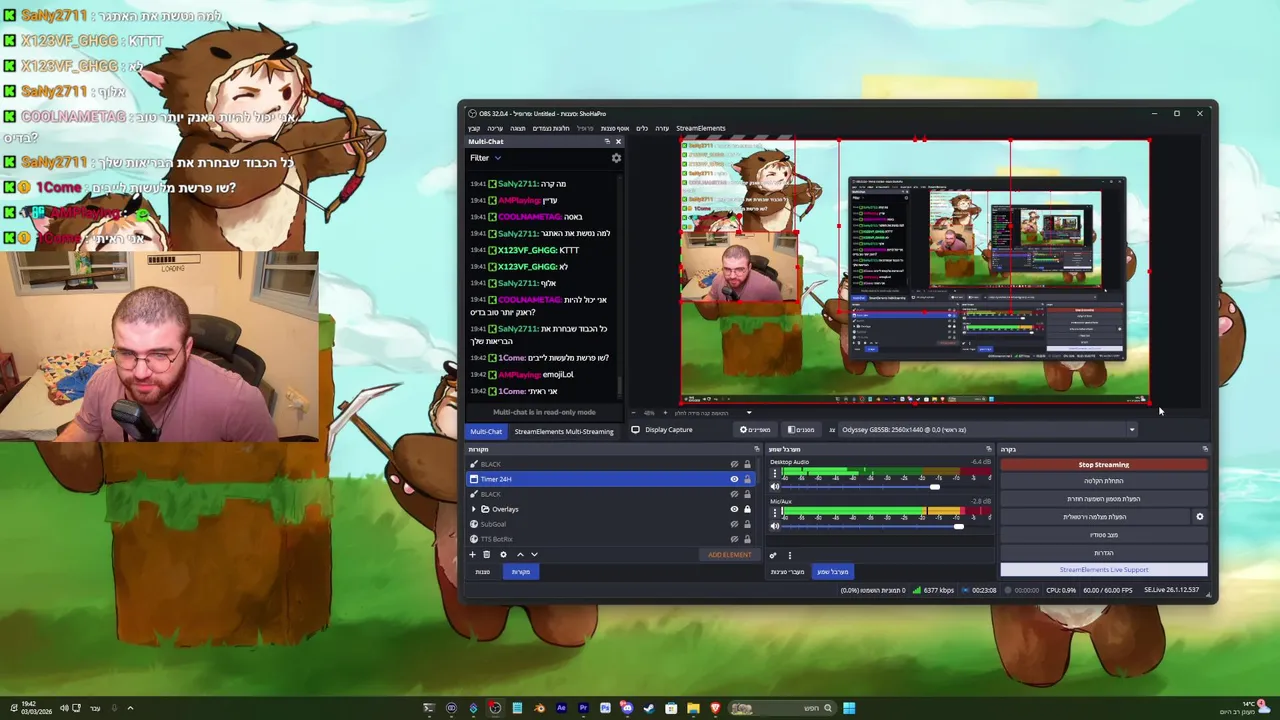Screen dimensions: 1280x720
Task: Open Blender from the taskbar
Action: pyautogui.click(x=539, y=708)
